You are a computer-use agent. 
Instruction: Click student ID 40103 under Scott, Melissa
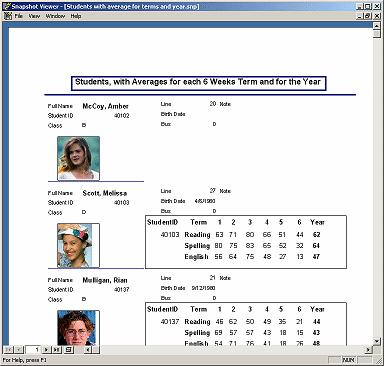(121, 203)
